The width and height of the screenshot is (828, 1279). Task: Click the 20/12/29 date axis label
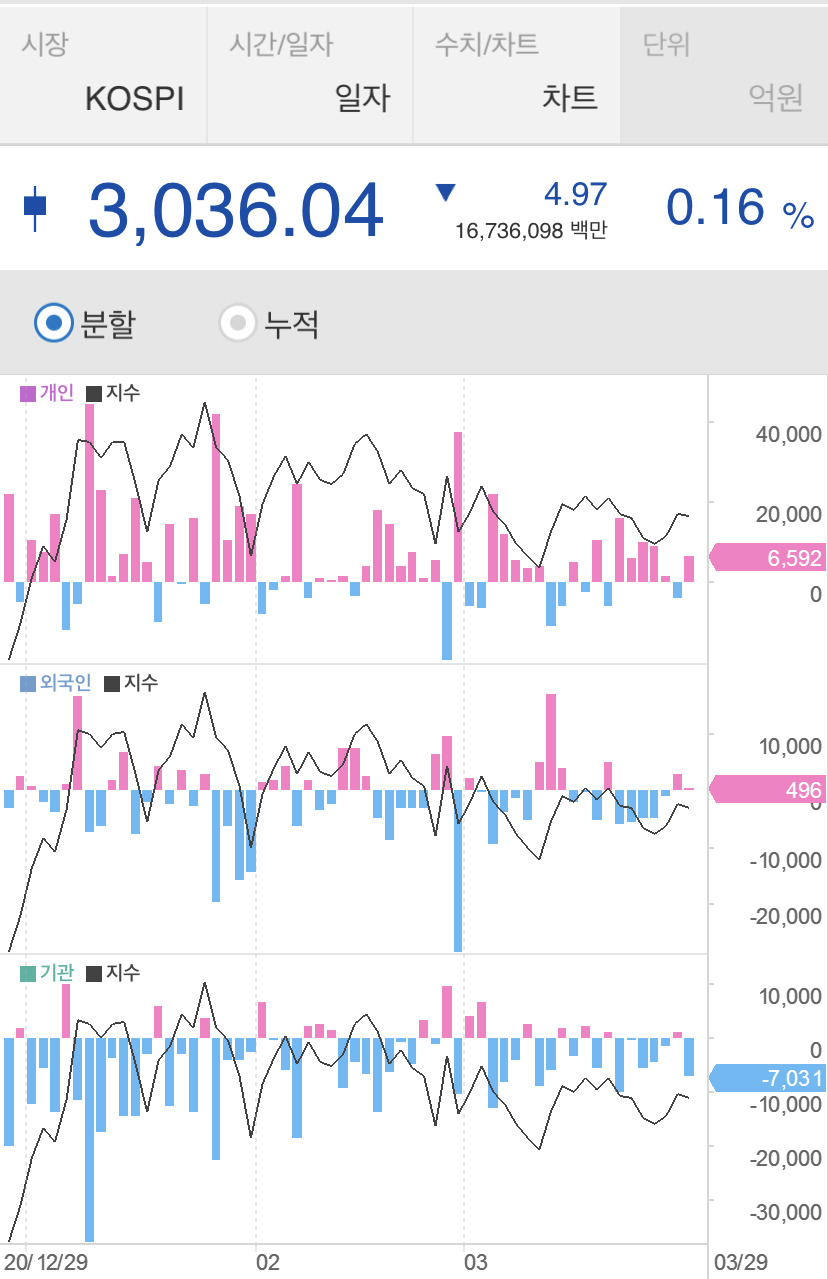(x=46, y=1262)
